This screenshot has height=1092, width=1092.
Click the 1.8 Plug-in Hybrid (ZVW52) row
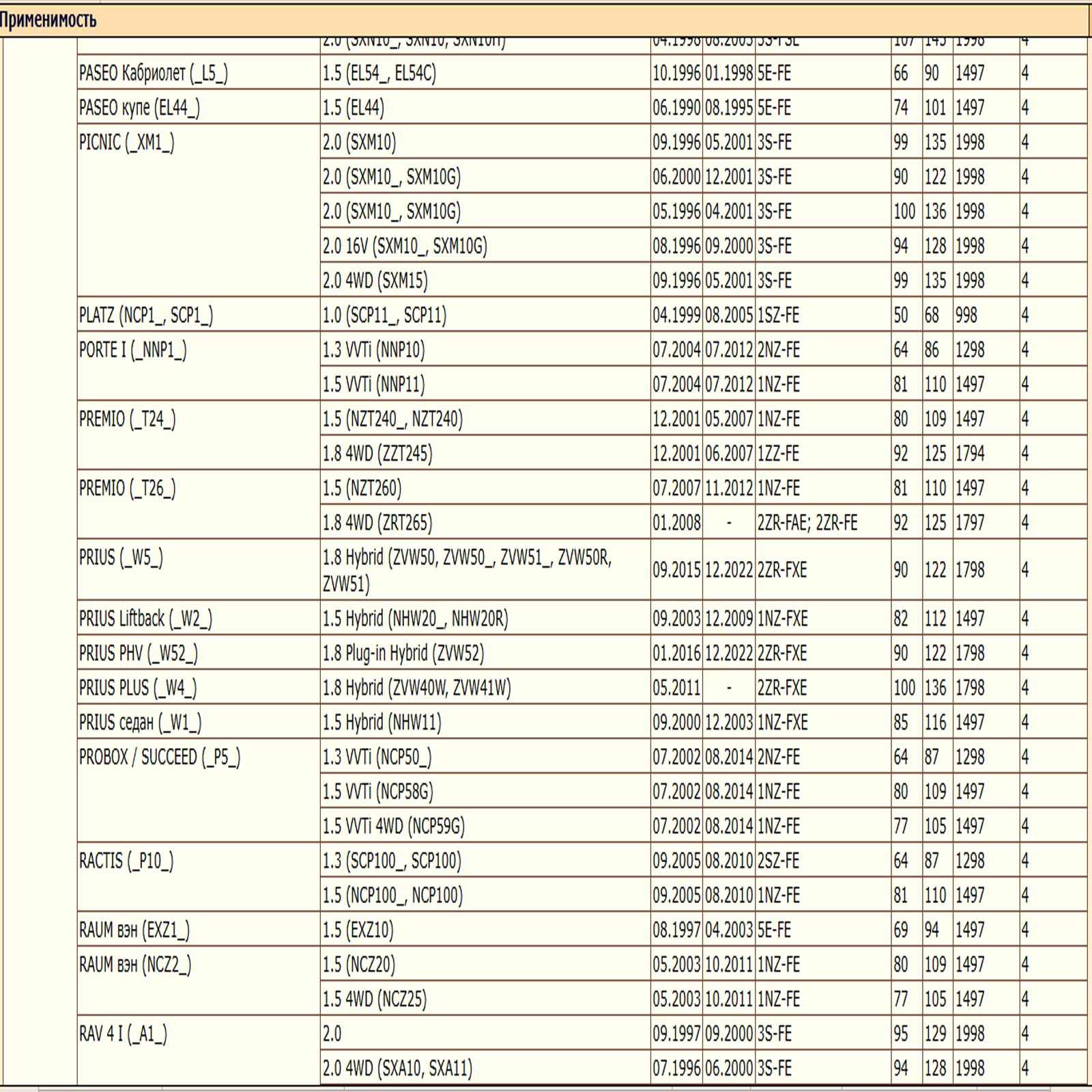tap(403, 653)
